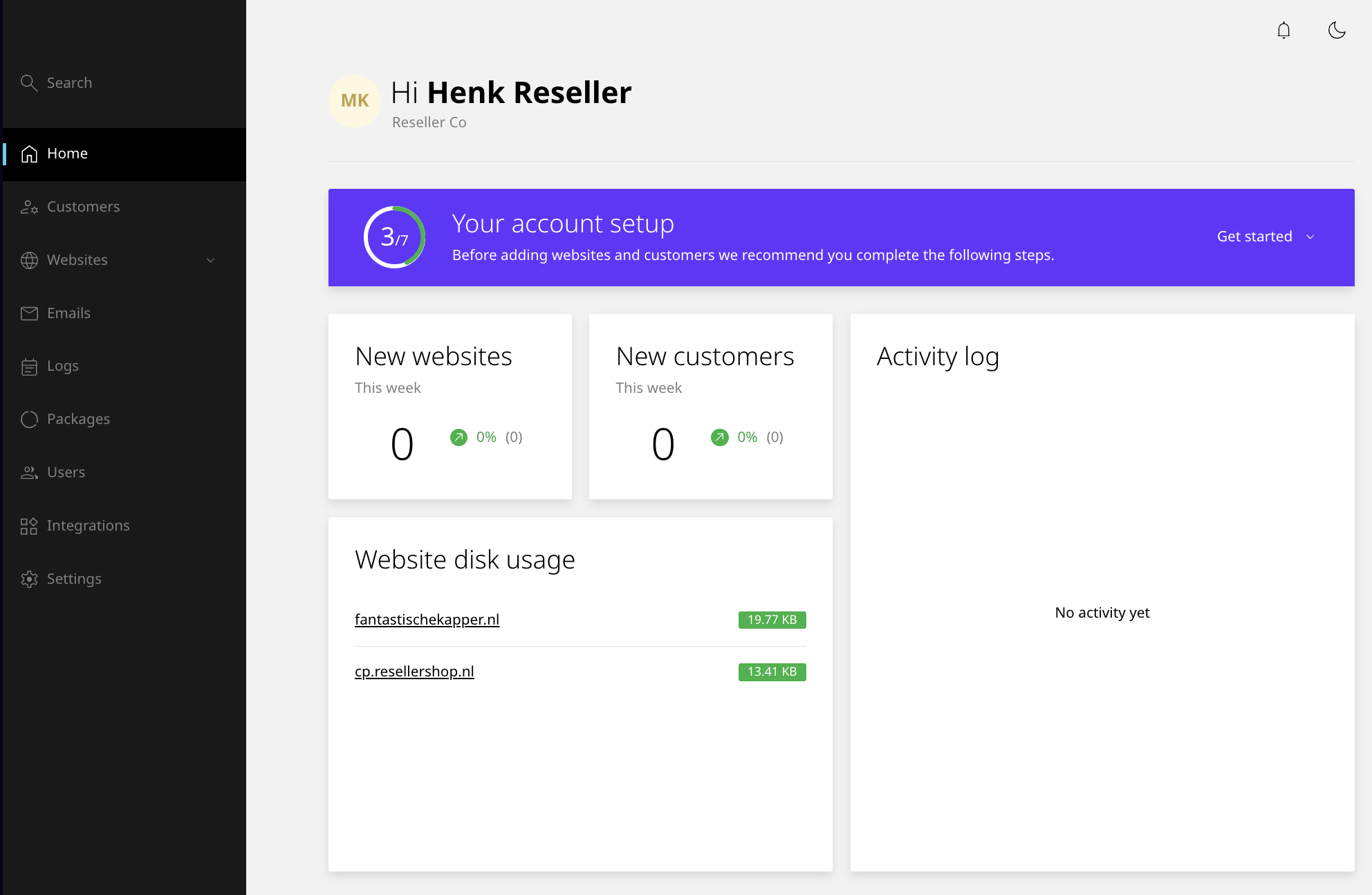Open the Logs panel
The width and height of the screenshot is (1372, 895).
point(62,365)
